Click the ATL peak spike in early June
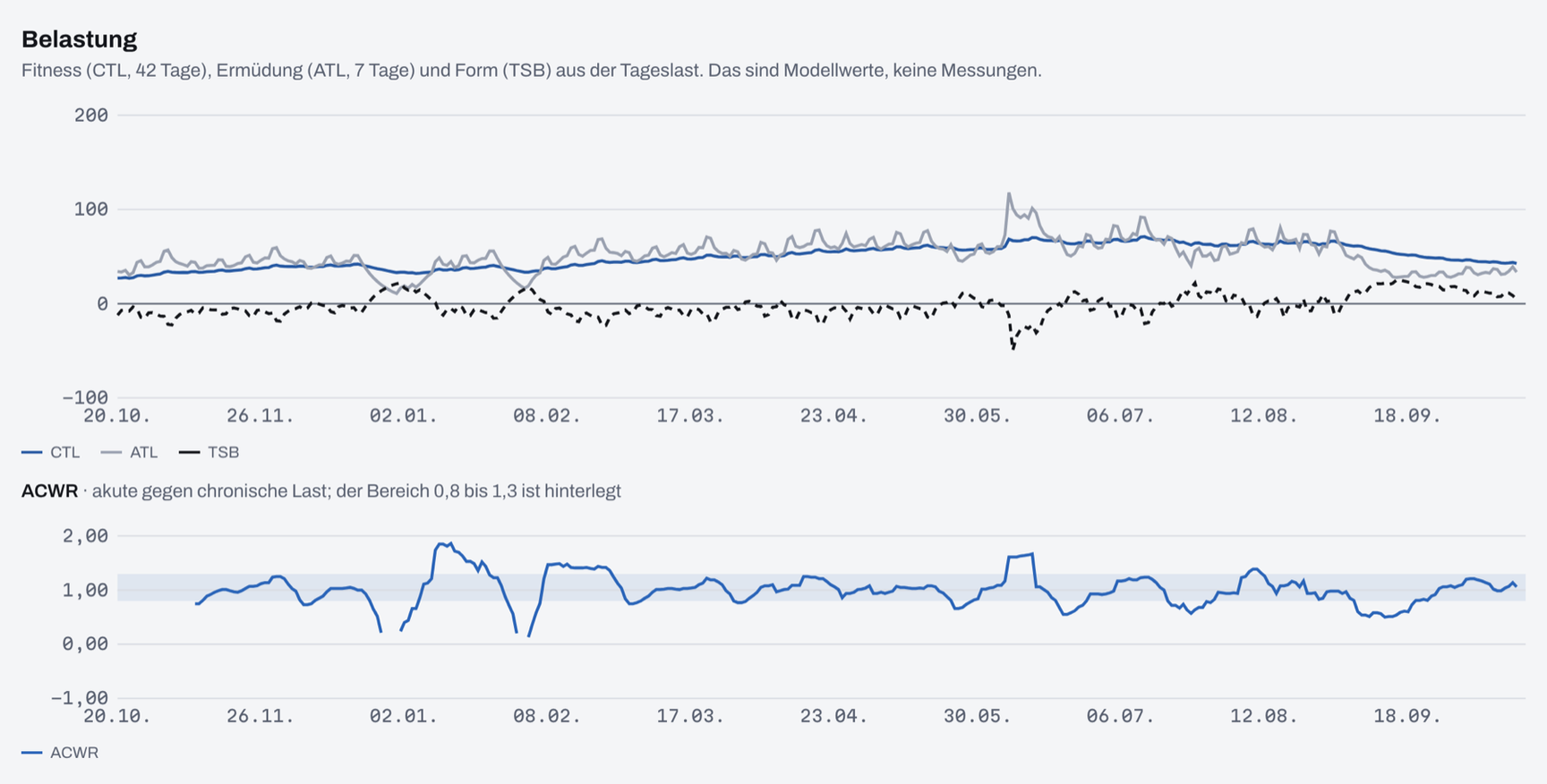 point(1009,193)
